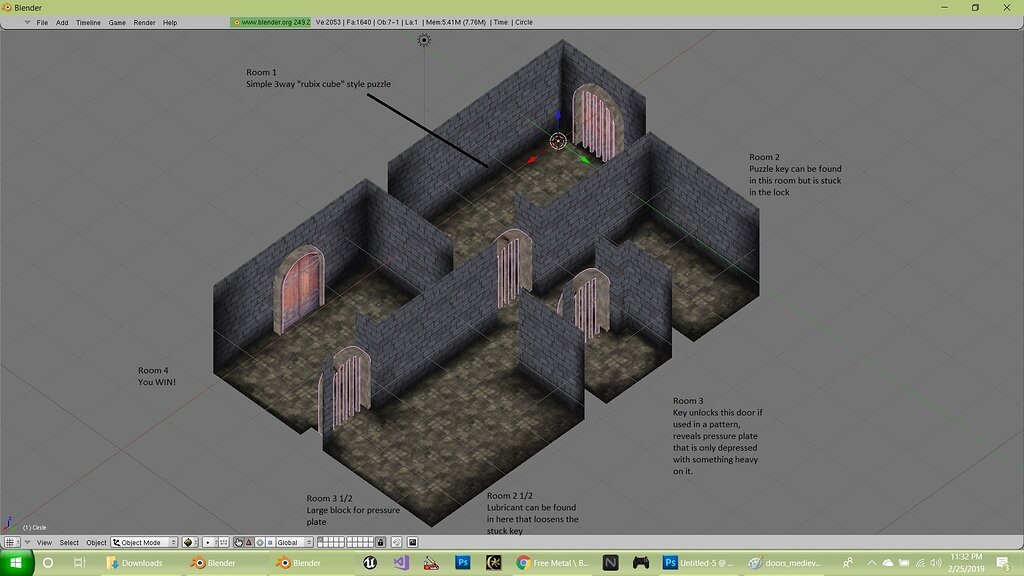Open the Help menu
This screenshot has height=576, width=1024.
click(x=170, y=22)
